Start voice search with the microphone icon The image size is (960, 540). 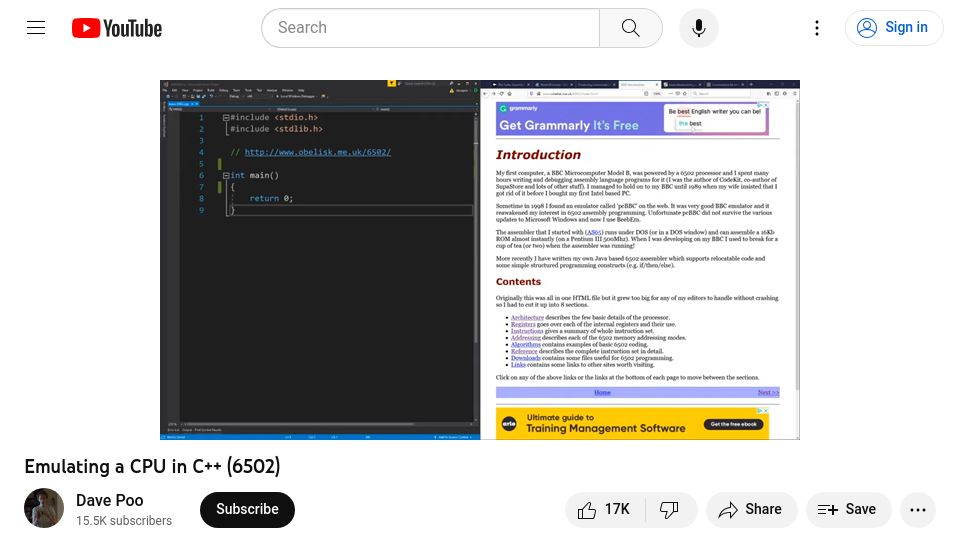[x=699, y=28]
